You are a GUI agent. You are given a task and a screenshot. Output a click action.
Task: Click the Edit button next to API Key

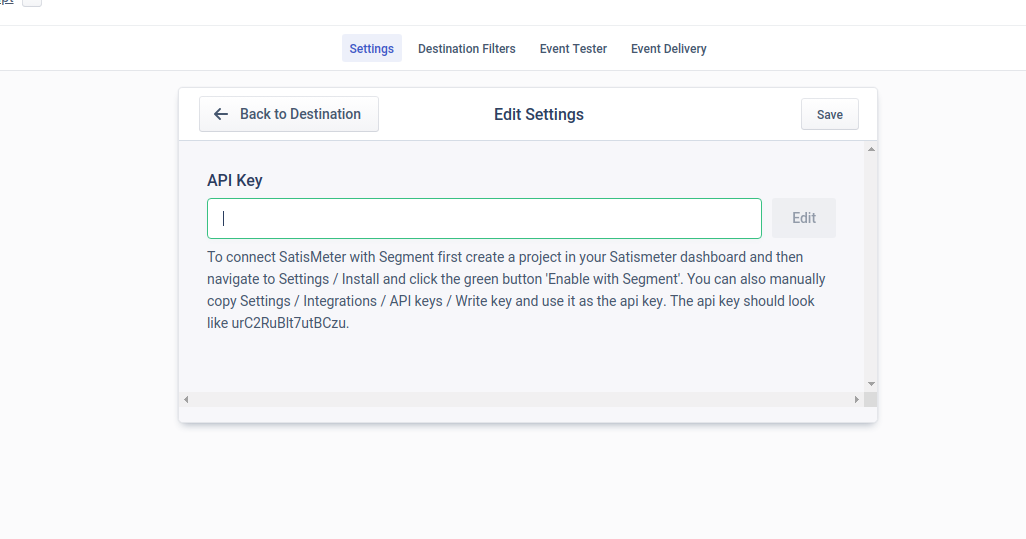tap(804, 218)
